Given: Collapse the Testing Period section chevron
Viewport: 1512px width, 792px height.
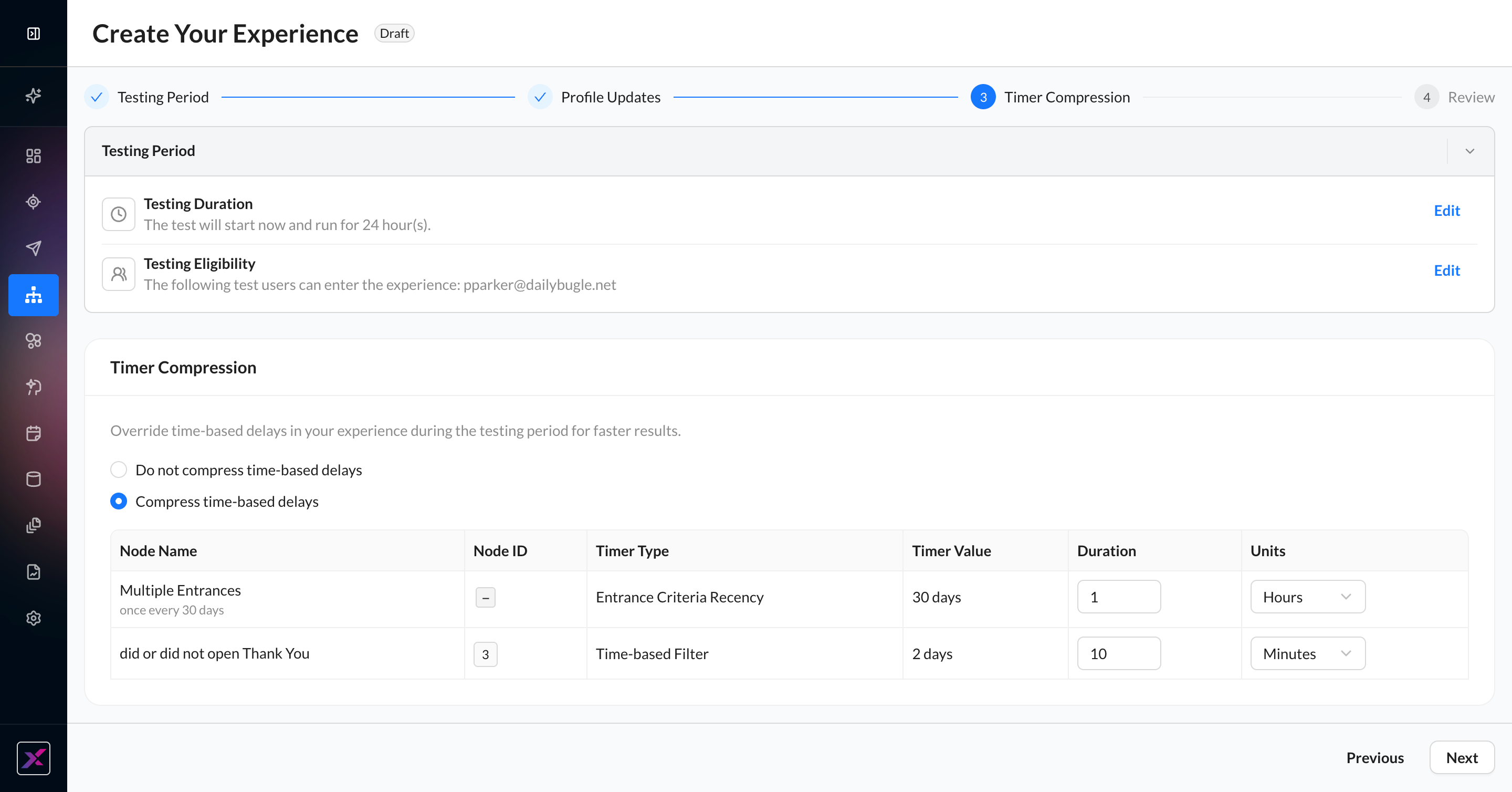Looking at the screenshot, I should [x=1470, y=151].
